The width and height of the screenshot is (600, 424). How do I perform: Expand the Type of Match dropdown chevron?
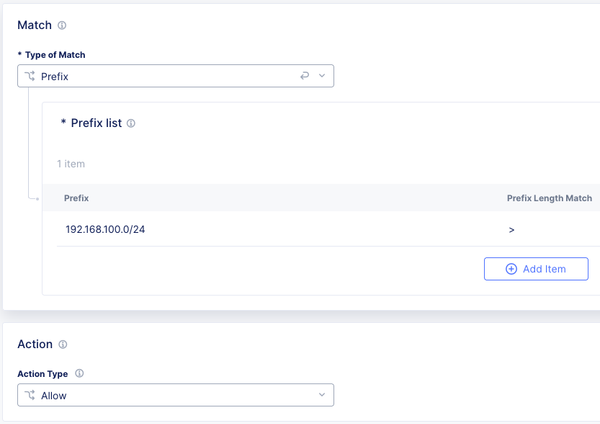322,76
